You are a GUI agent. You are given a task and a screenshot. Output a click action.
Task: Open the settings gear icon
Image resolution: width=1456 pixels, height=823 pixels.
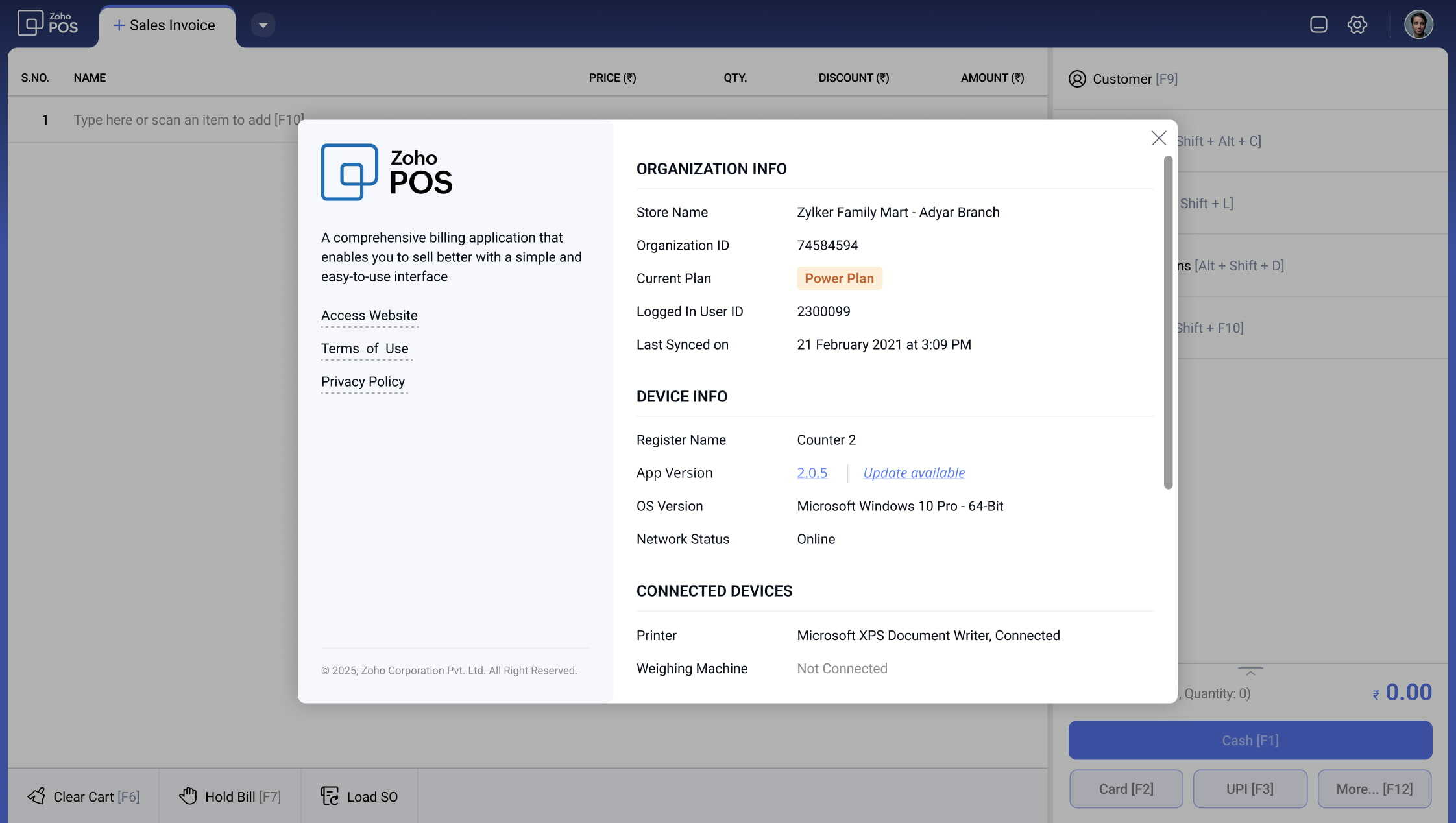point(1357,25)
